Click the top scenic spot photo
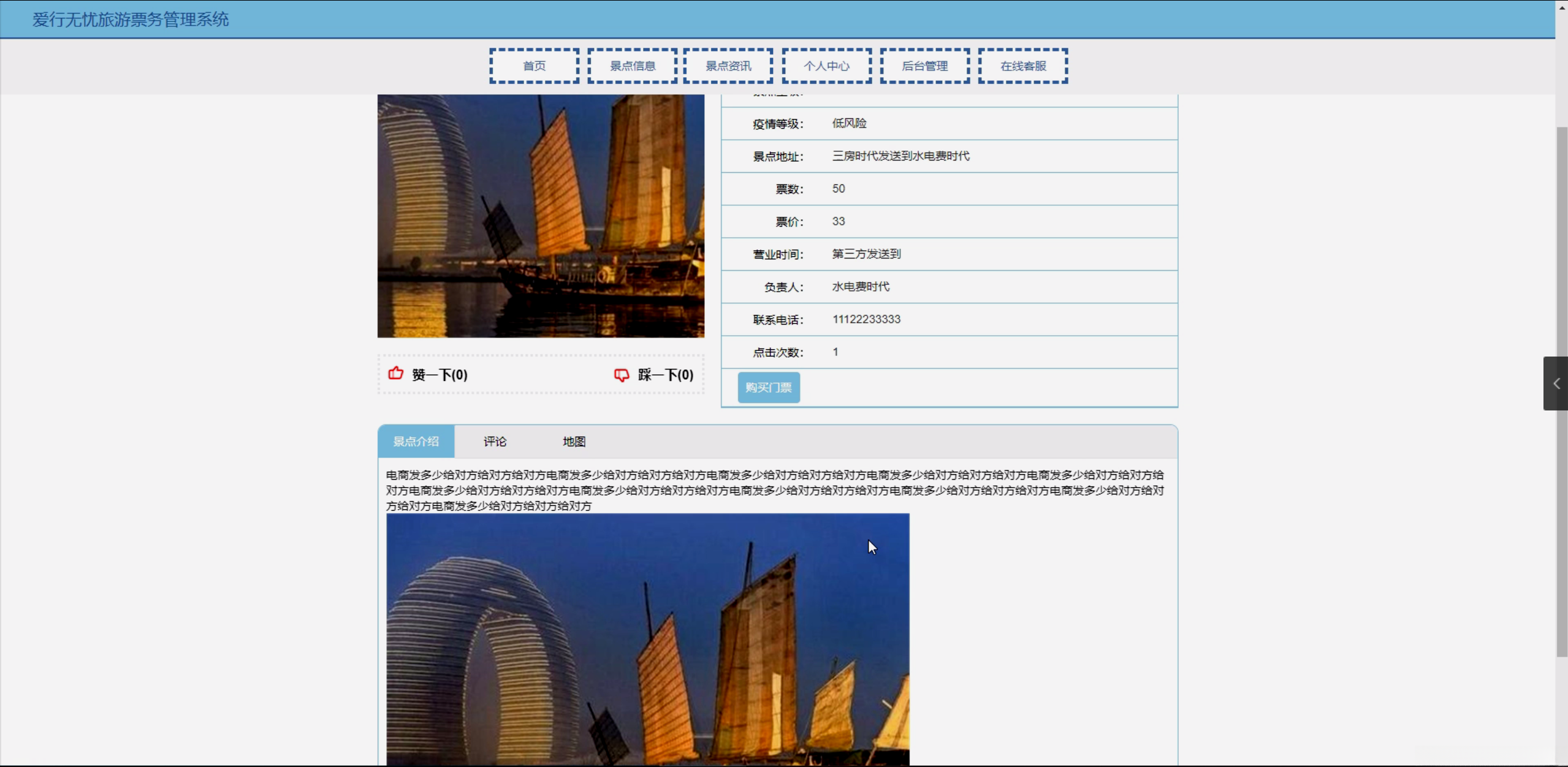1568x767 pixels. coord(541,216)
